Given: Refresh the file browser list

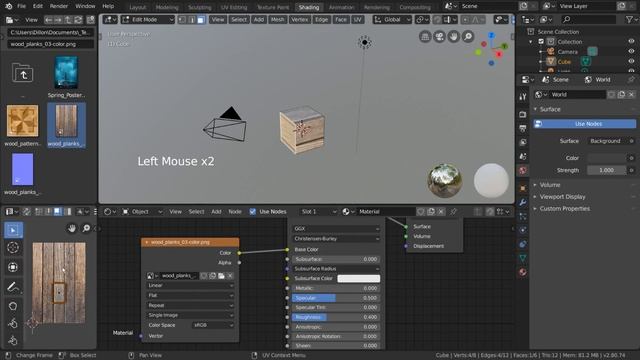Looking at the screenshot, I should tap(78, 20).
